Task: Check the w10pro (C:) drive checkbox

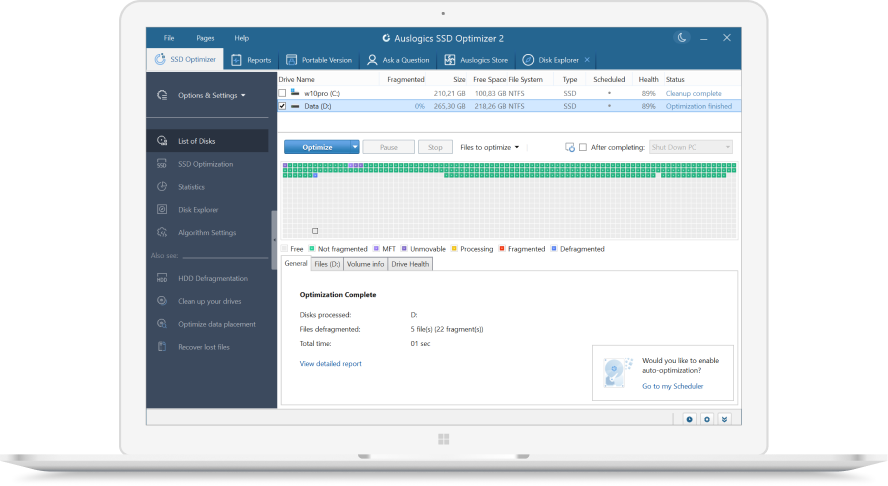Action: 282,93
